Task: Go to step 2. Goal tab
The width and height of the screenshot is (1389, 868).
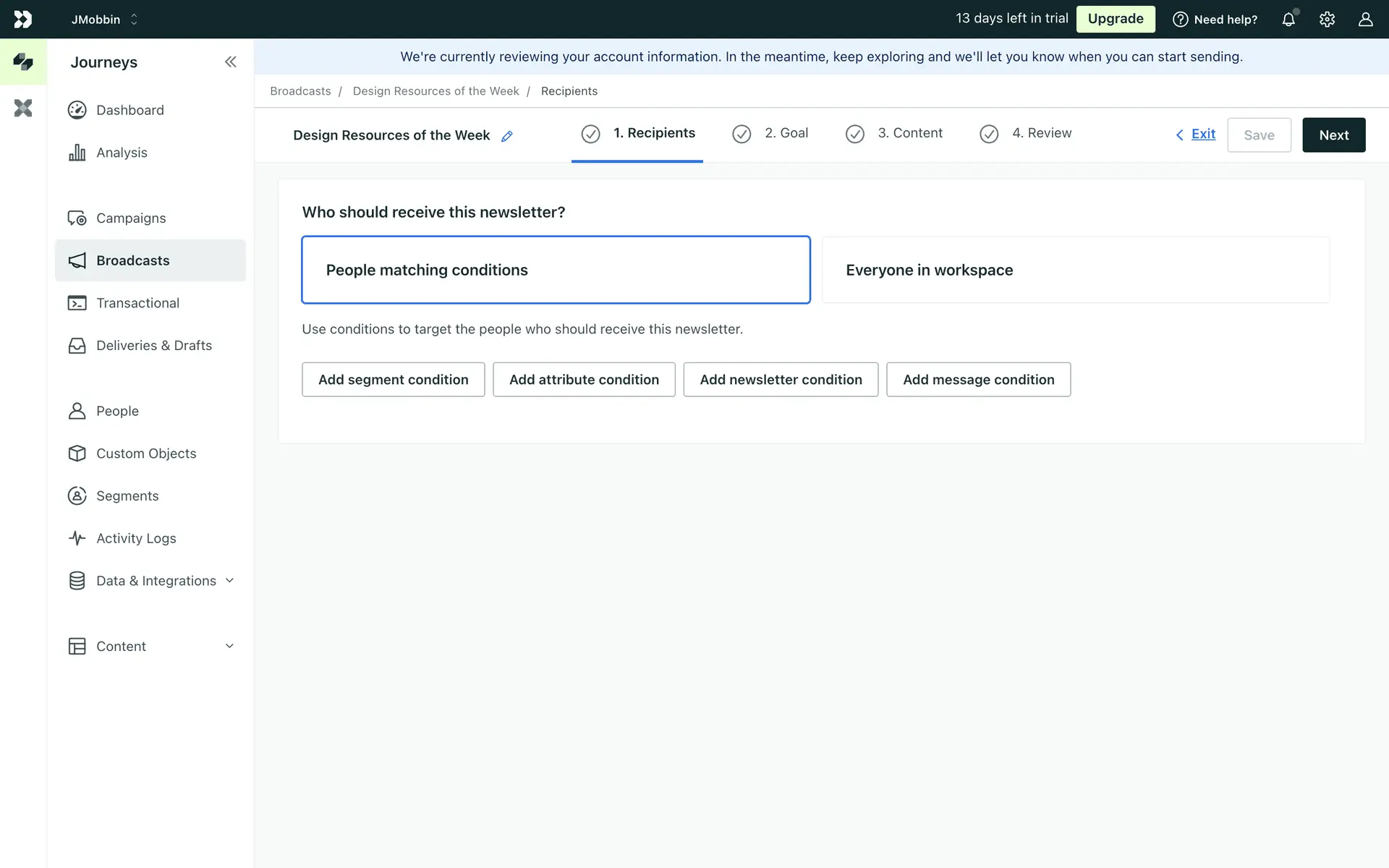Action: click(771, 134)
